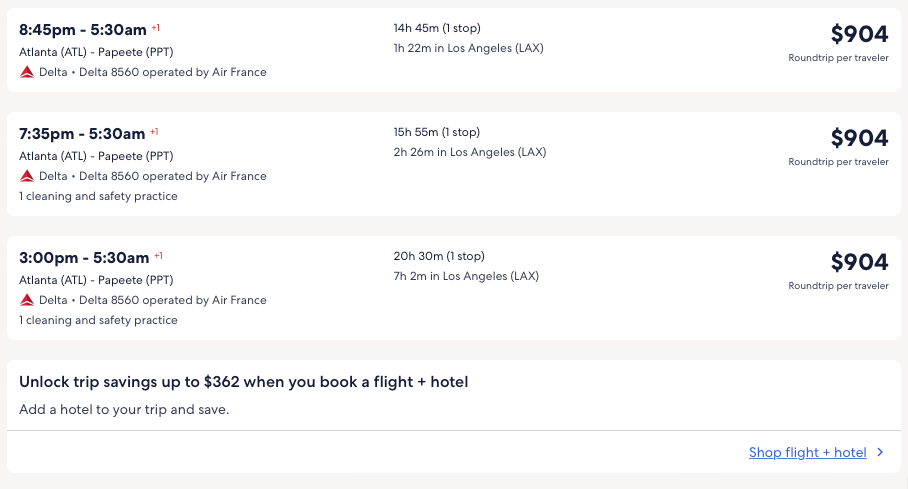Viewport: 908px width, 489px height.
Task: Click the Unlock trip savings up to $362 heading
Action: pos(244,382)
